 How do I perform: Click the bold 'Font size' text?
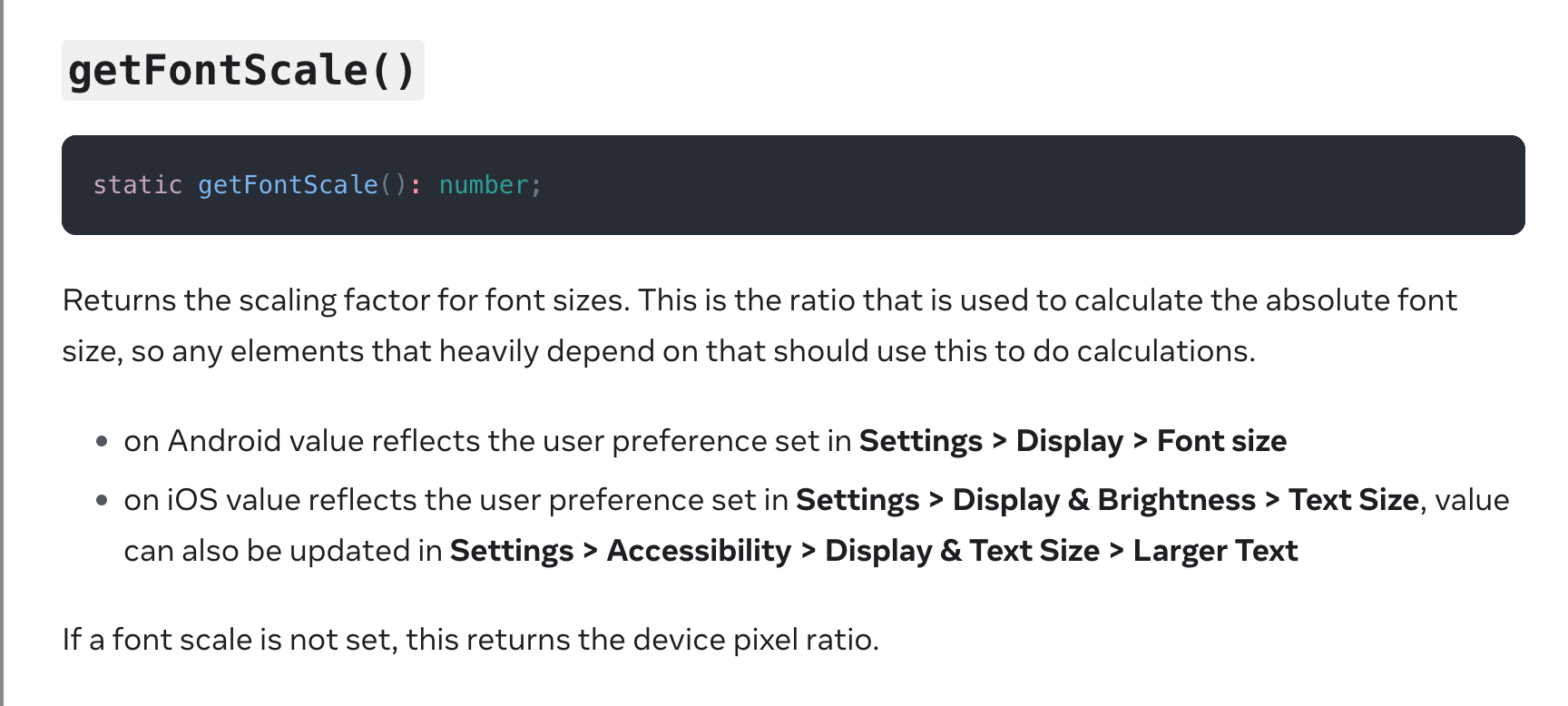[1221, 441]
